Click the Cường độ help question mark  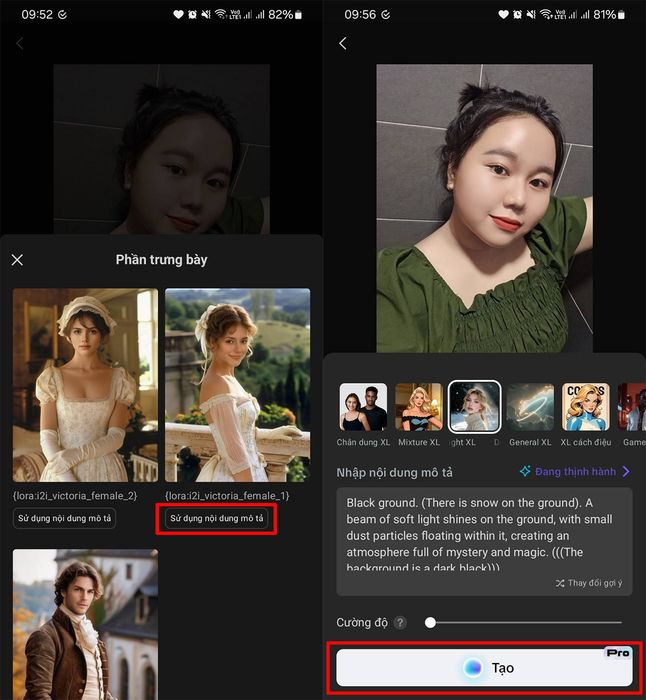[x=400, y=622]
